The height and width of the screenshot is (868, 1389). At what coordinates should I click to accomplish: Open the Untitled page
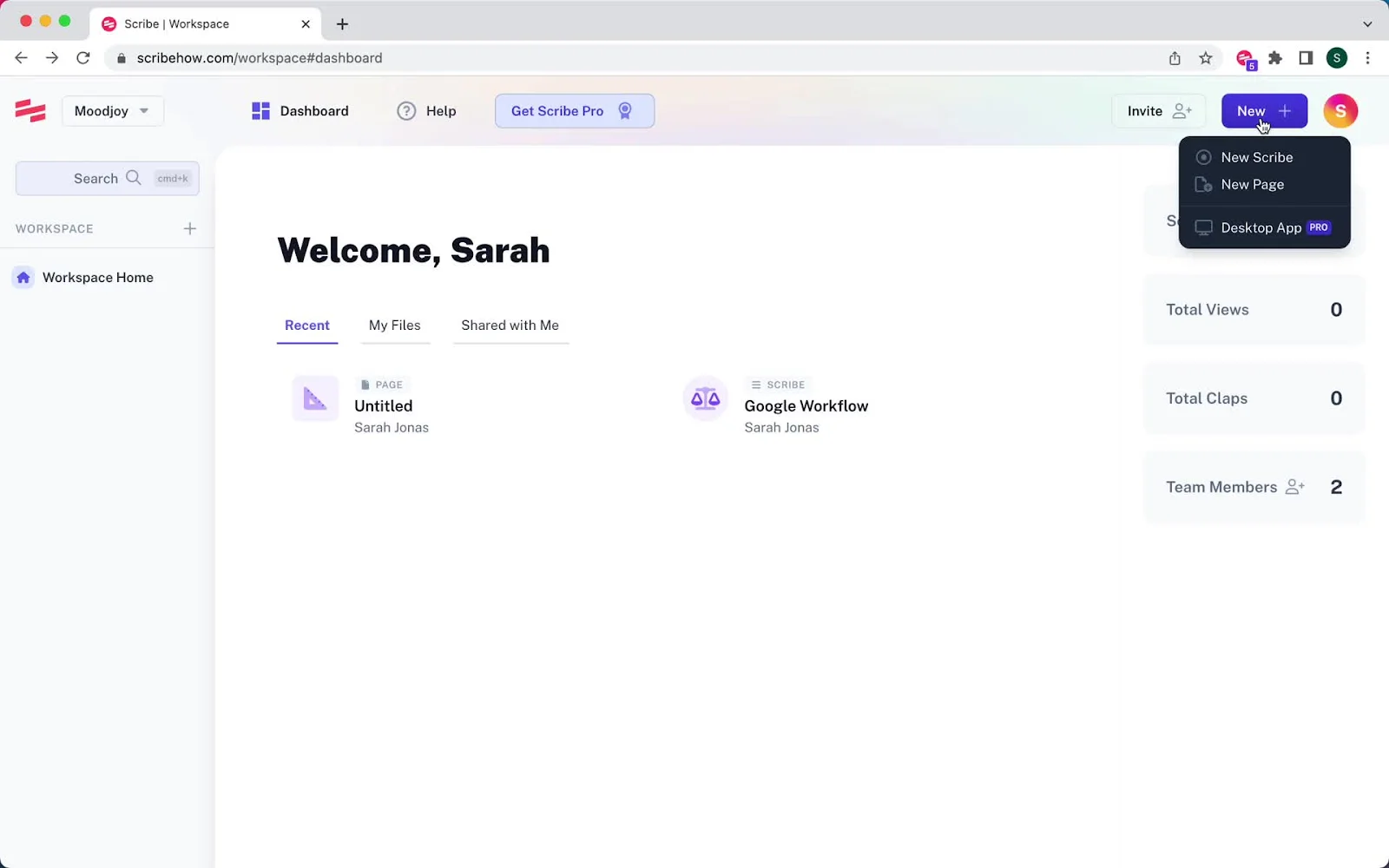coord(383,406)
